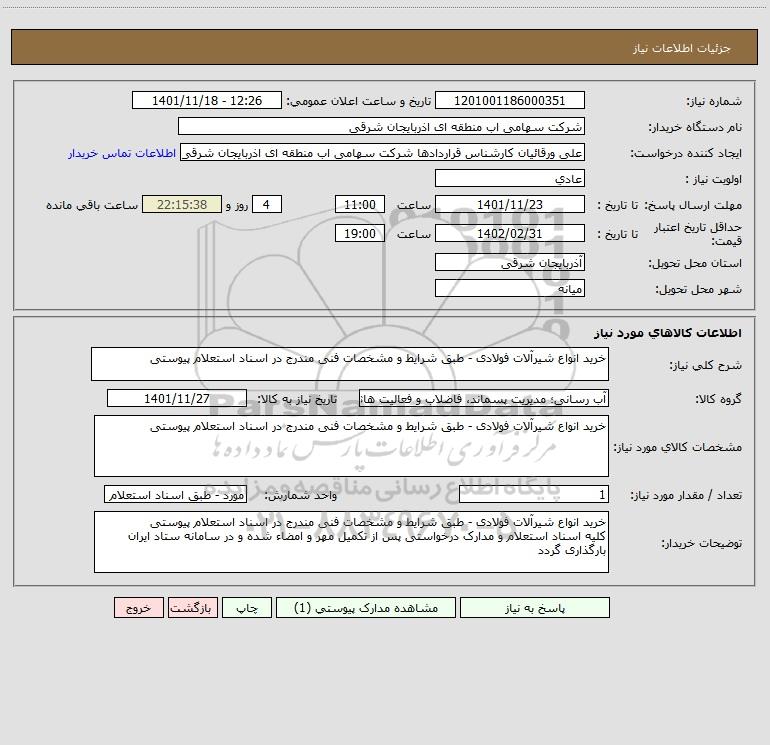Image resolution: width=770 pixels, height=745 pixels.
Task: Click the تاریخ نیاز به کالا field 1401/11/27
Action: click(177, 398)
